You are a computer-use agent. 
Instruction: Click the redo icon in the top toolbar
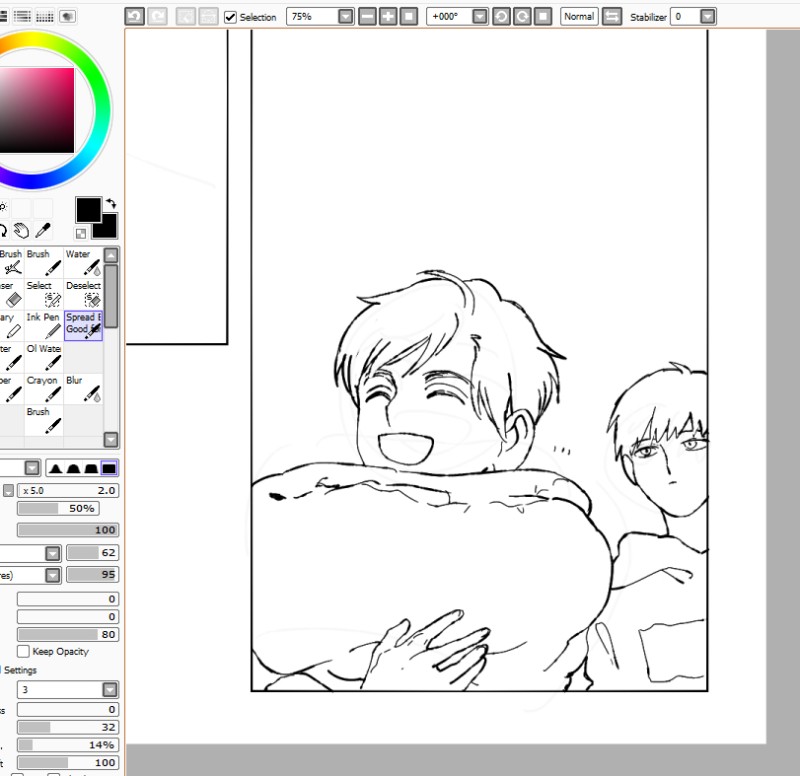[x=157, y=17]
